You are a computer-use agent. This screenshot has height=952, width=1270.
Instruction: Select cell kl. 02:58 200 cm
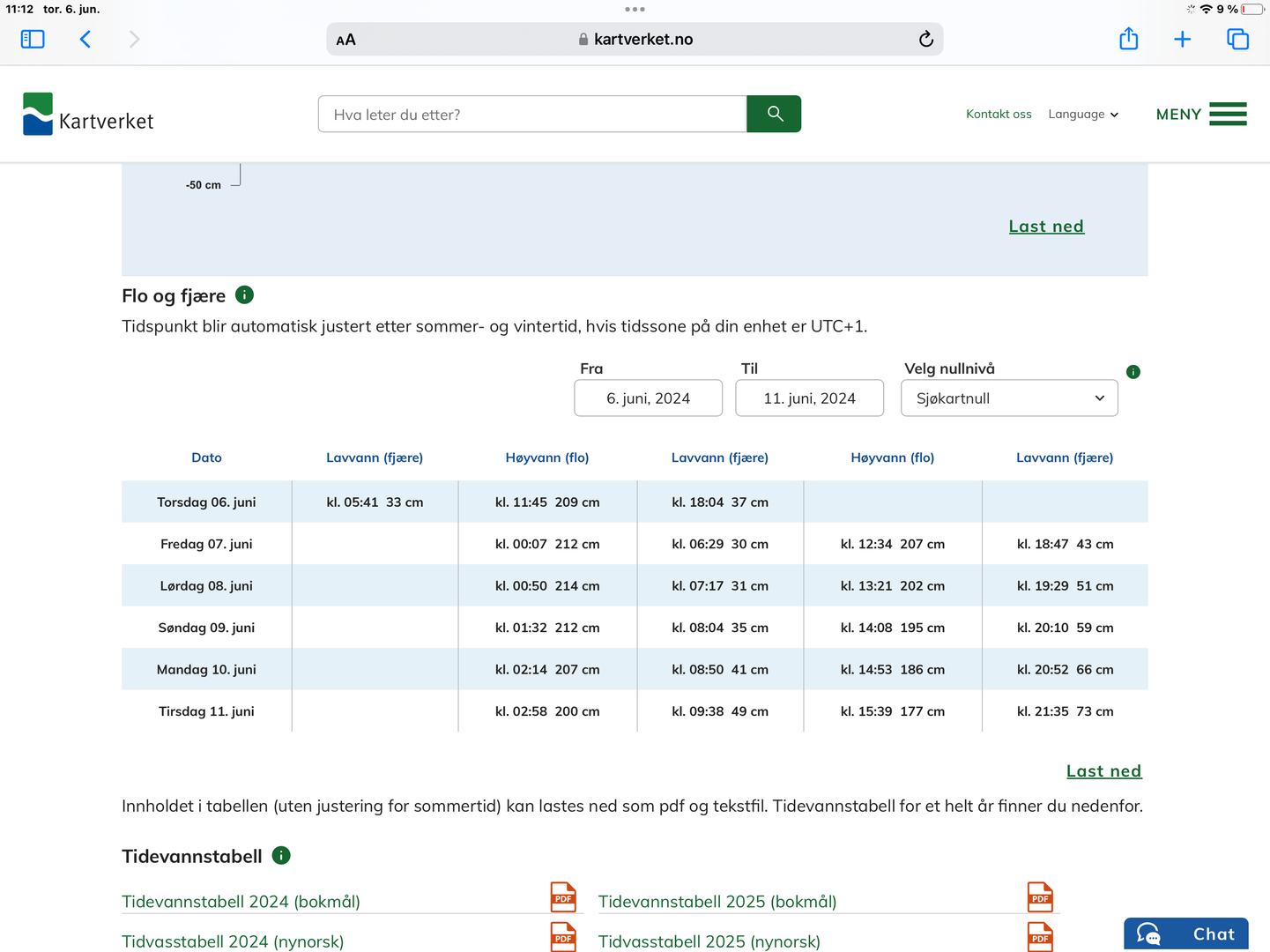547,711
